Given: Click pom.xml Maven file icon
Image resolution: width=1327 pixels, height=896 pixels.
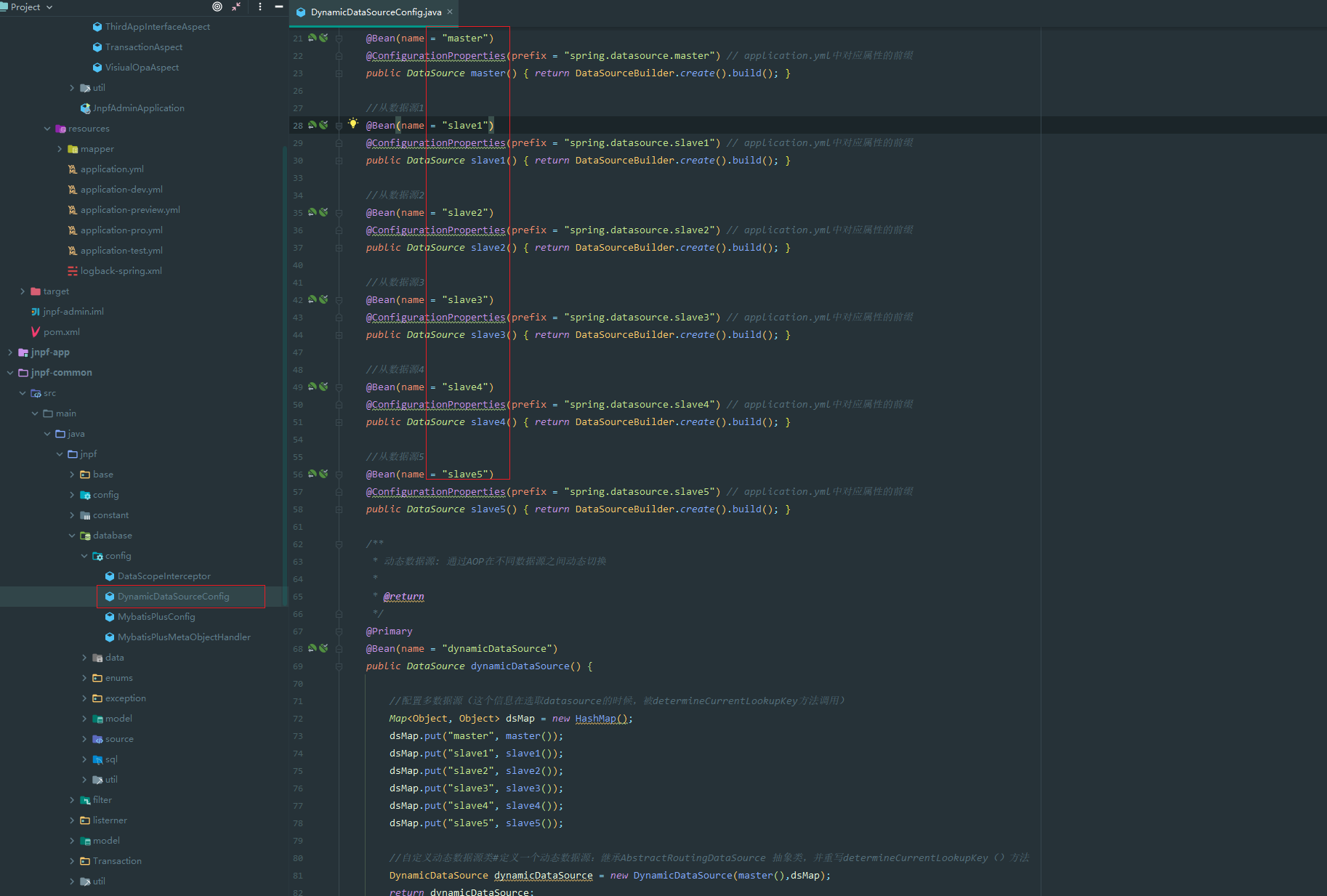Looking at the screenshot, I should (x=36, y=332).
